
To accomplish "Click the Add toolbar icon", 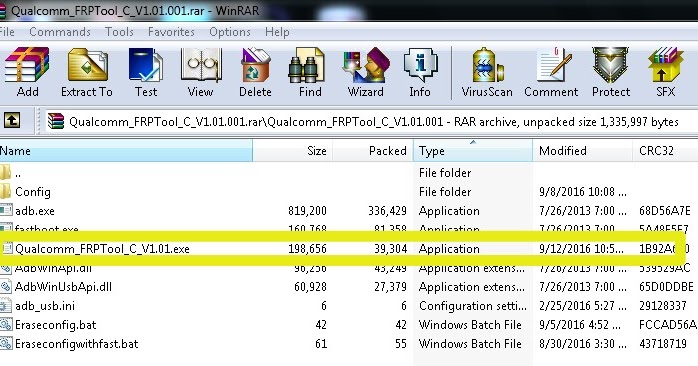I will pyautogui.click(x=27, y=65).
